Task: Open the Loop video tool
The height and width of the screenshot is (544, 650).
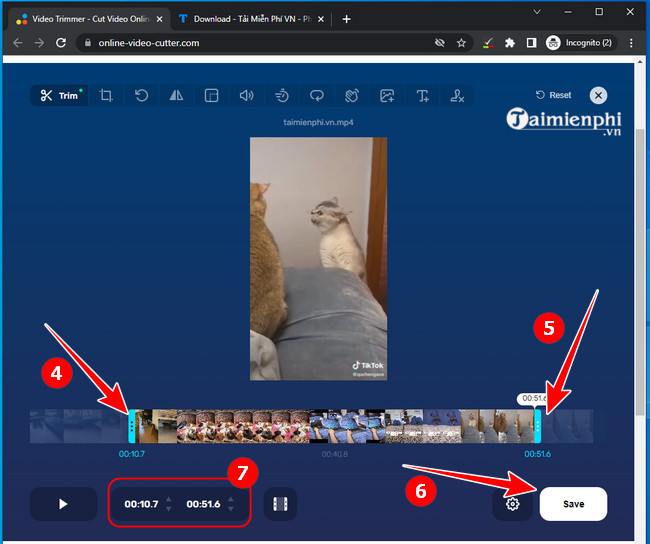Action: 317,96
